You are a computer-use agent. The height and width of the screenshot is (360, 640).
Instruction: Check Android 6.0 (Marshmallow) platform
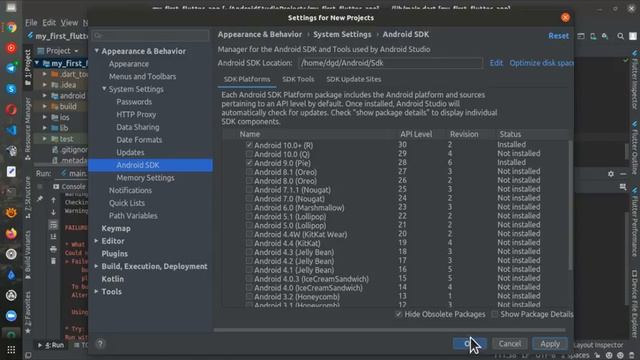tap(249, 207)
